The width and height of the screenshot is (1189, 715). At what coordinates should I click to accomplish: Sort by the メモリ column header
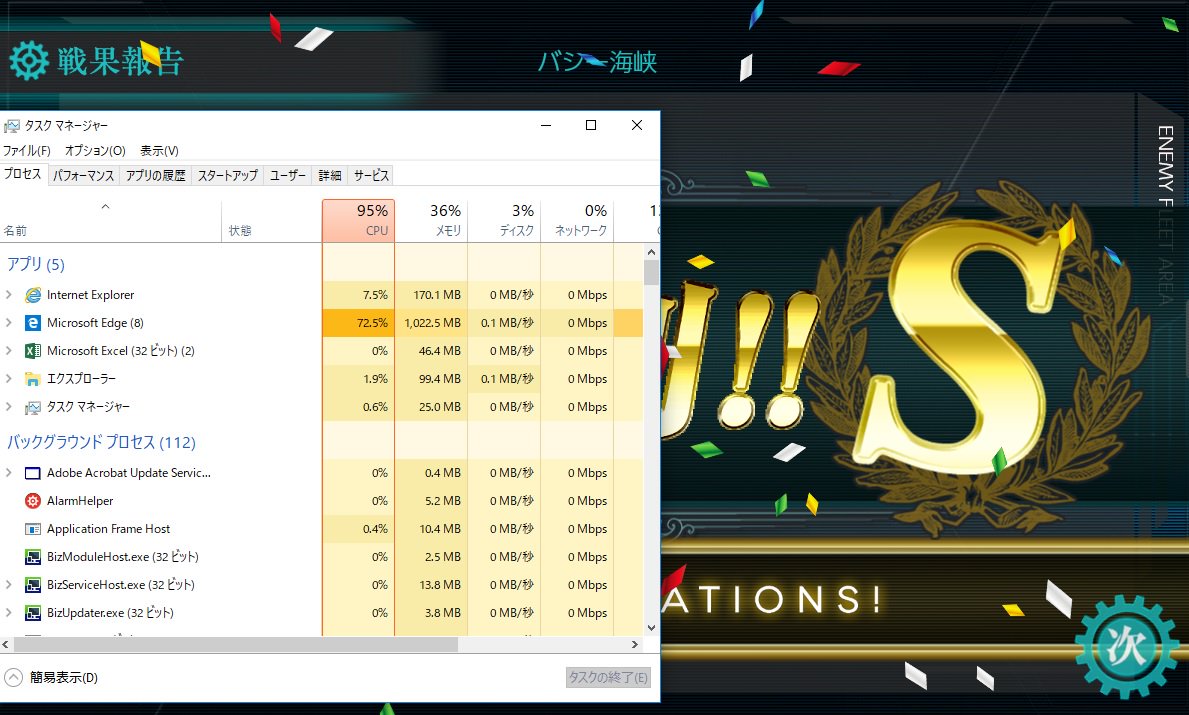[x=431, y=221]
